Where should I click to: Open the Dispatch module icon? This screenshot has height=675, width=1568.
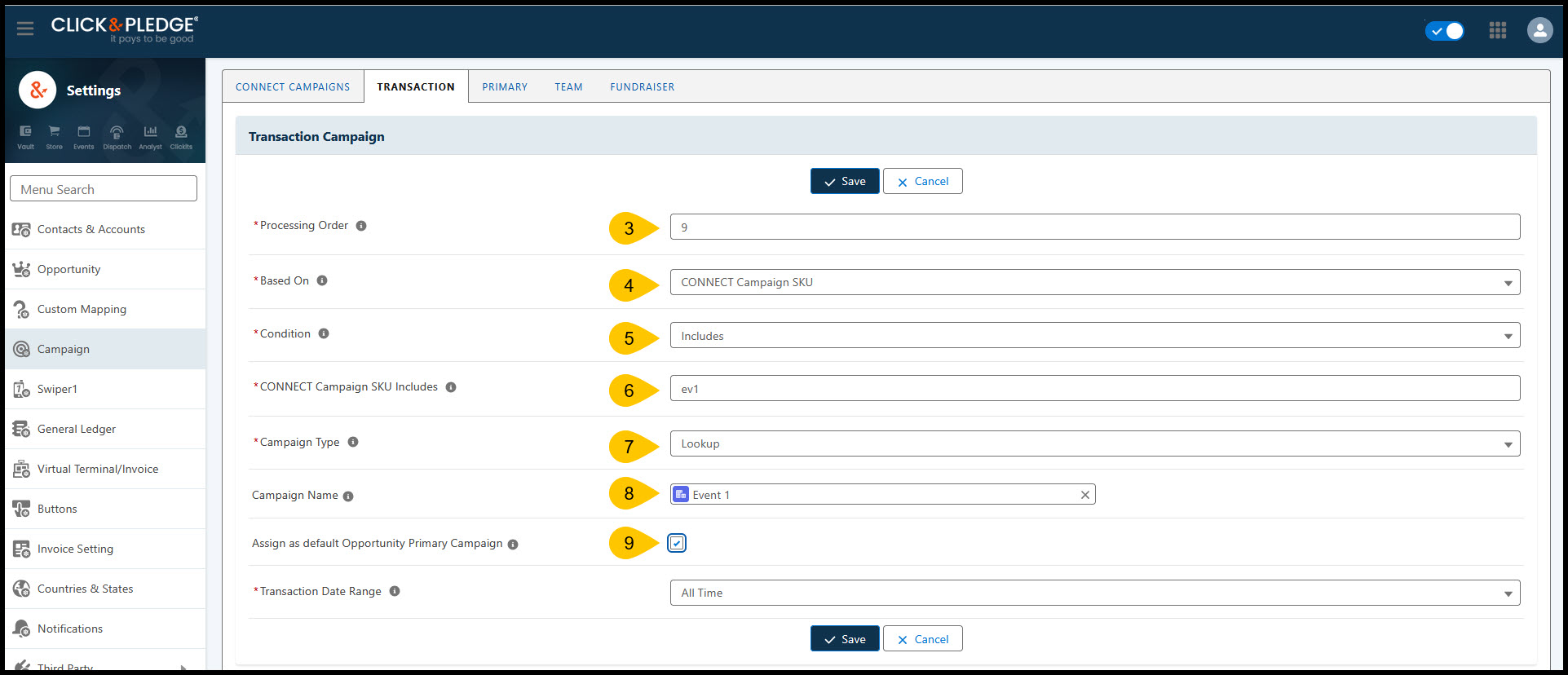(x=117, y=137)
